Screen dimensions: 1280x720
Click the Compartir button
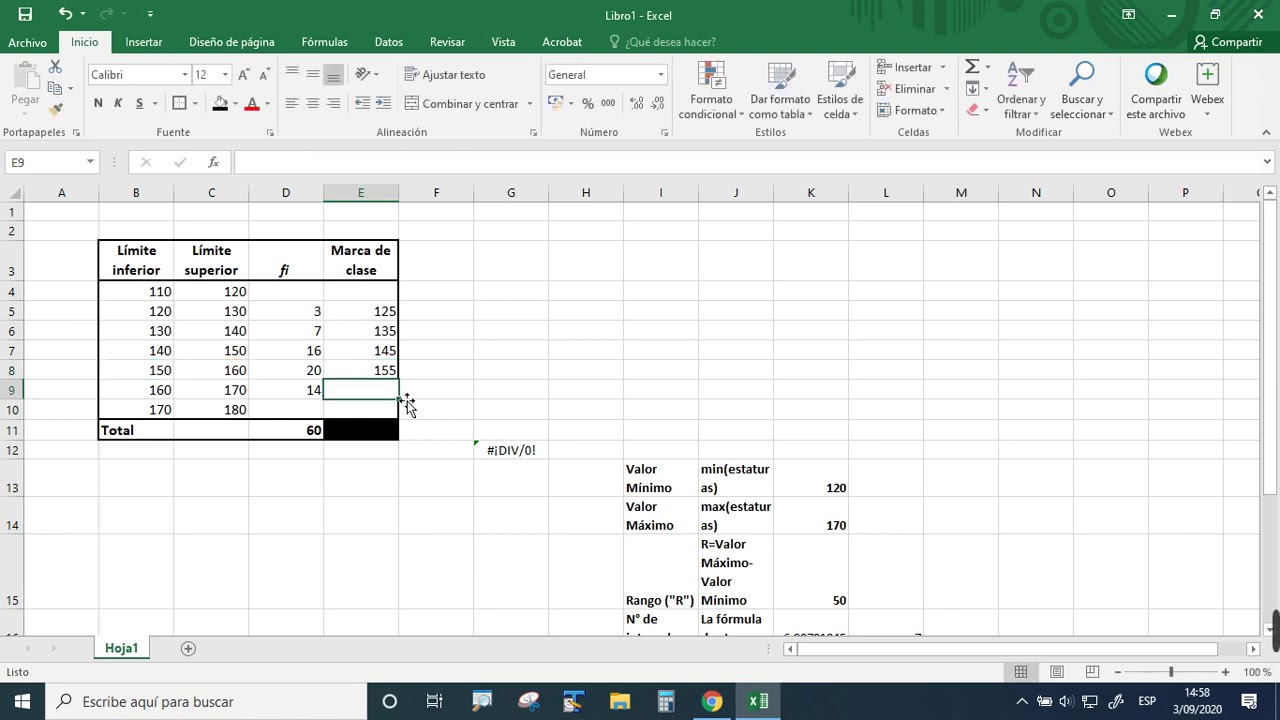click(x=1228, y=42)
